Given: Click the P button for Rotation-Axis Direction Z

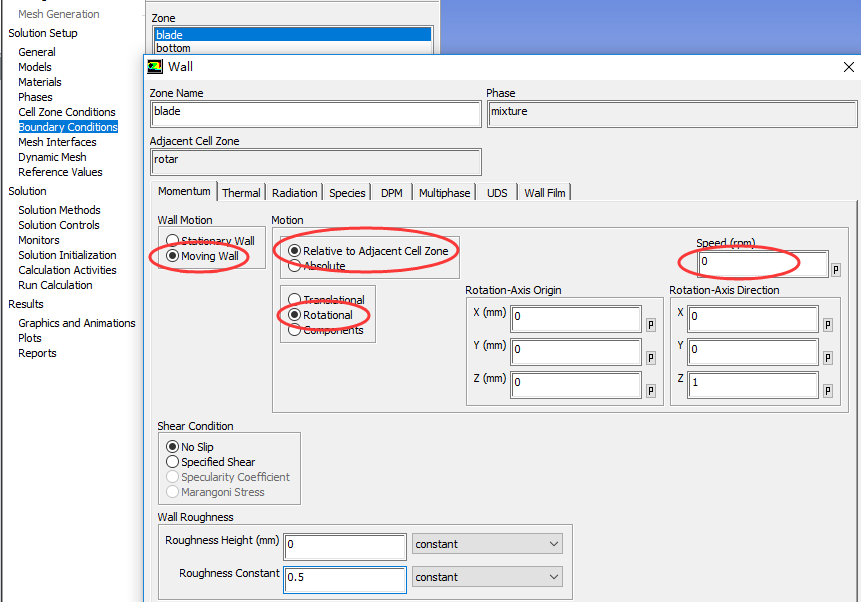Looking at the screenshot, I should 828,391.
